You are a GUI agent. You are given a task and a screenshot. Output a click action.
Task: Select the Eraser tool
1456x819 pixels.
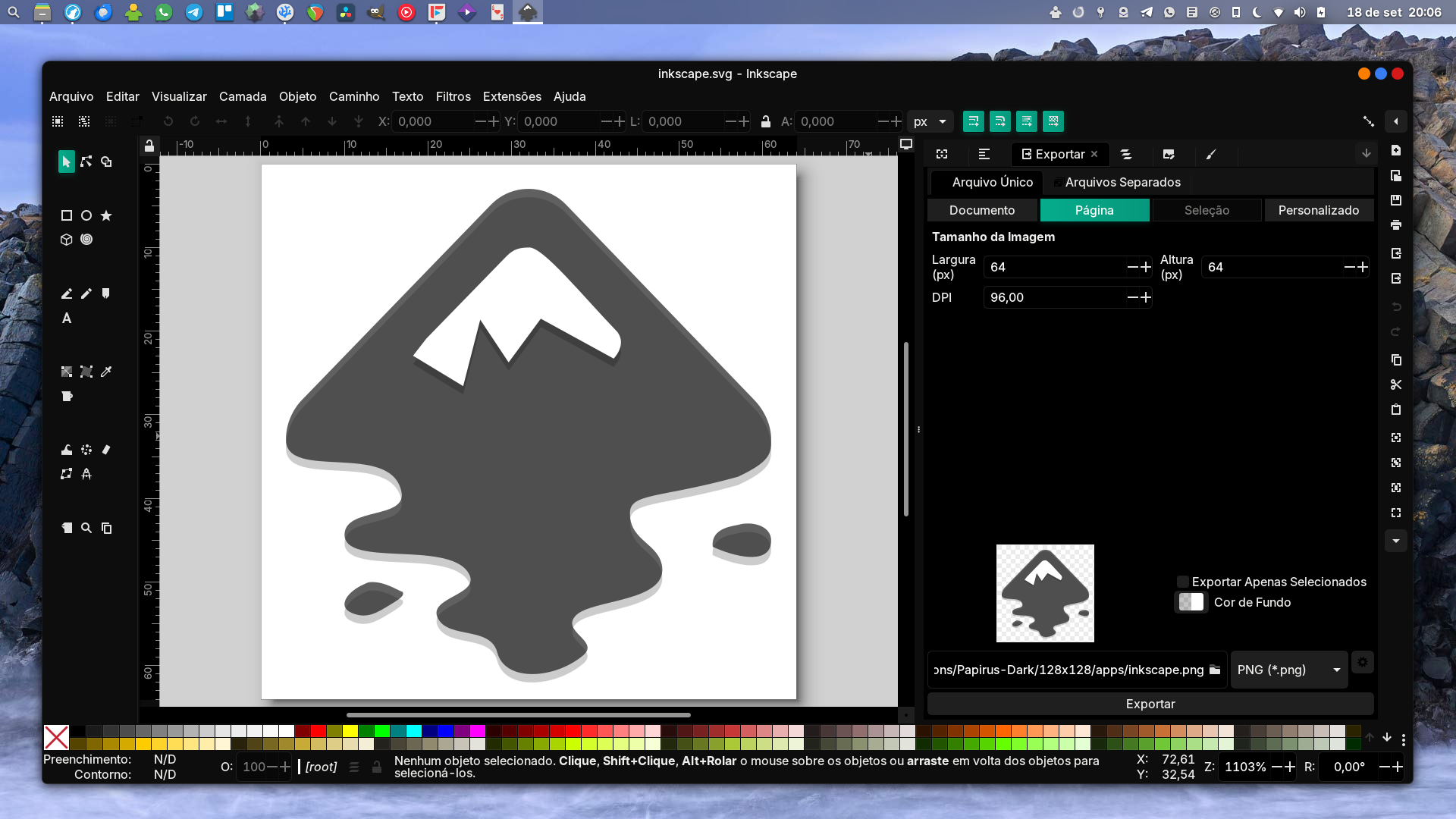click(x=105, y=450)
